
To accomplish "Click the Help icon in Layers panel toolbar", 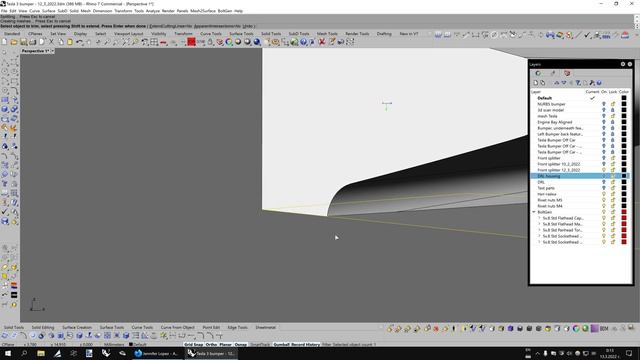I will 599,83.
